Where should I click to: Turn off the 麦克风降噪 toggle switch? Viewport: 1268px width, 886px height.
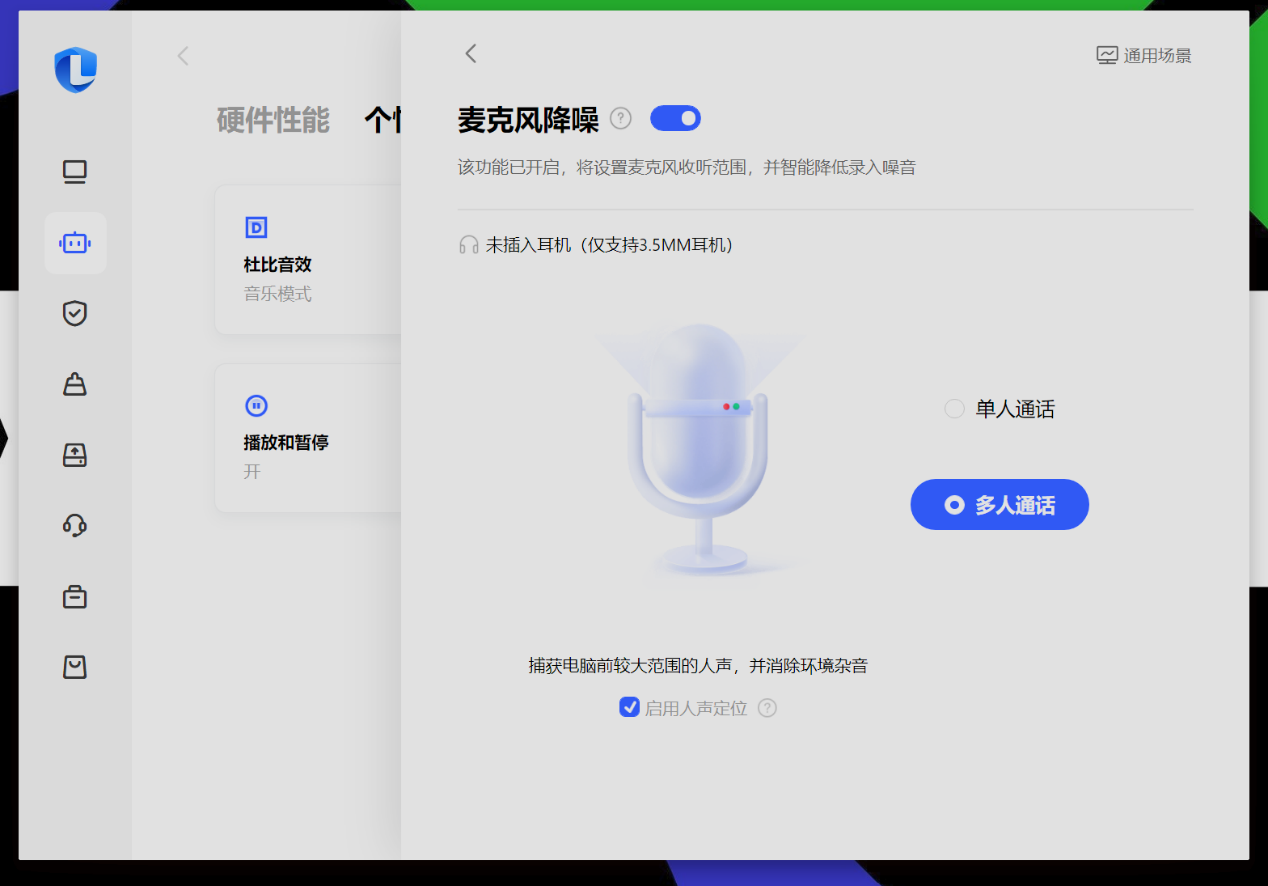(x=675, y=119)
